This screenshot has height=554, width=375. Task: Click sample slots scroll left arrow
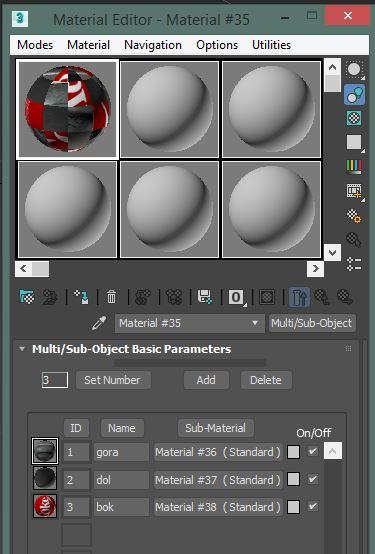[23, 269]
